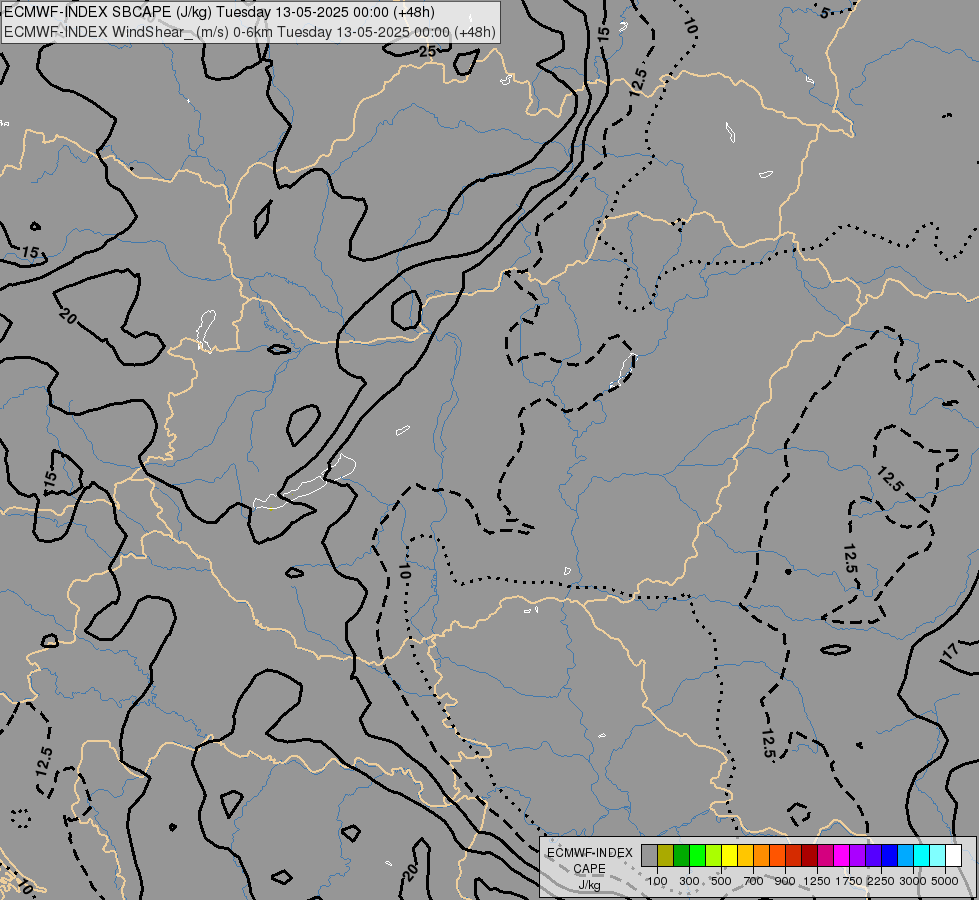Pick the pure yellow legend swatch

(x=729, y=855)
